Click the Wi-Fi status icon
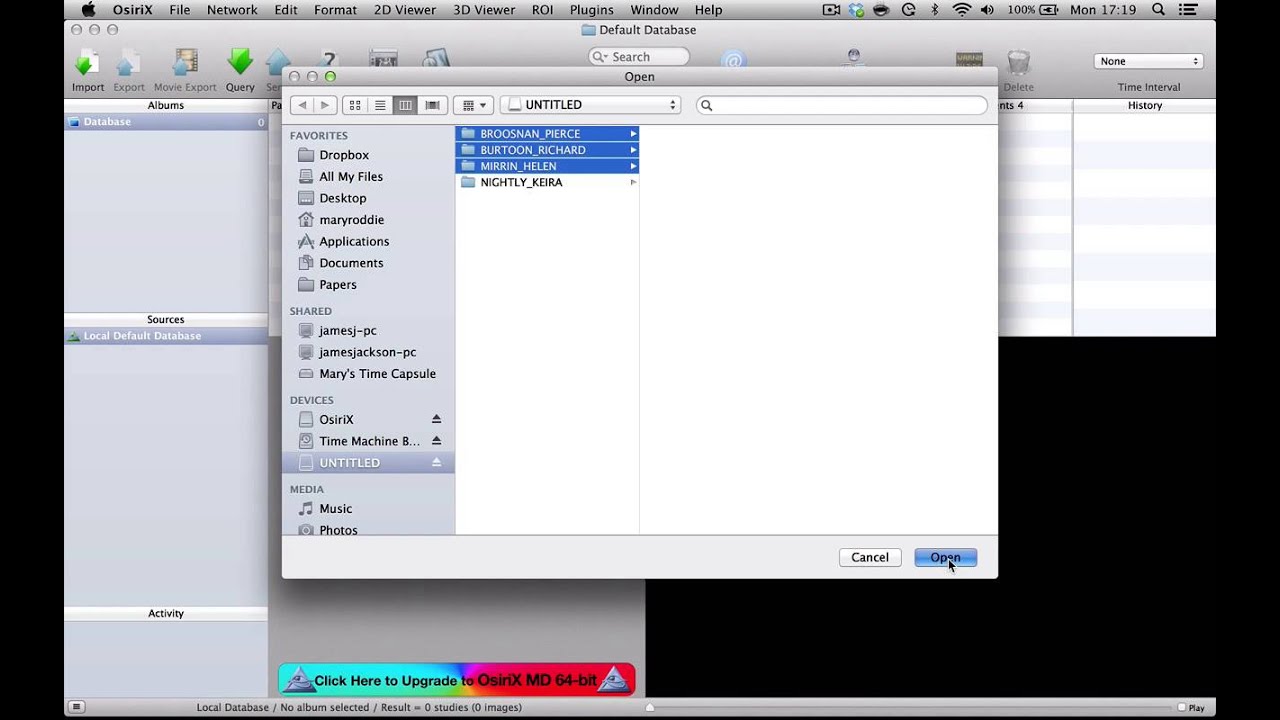This screenshot has width=1280, height=720. (962, 10)
